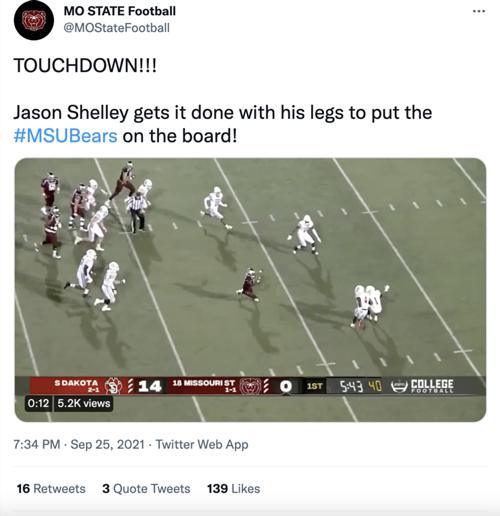The width and height of the screenshot is (500, 516).
Task: Click the 5.2K views label
Action: tap(83, 403)
